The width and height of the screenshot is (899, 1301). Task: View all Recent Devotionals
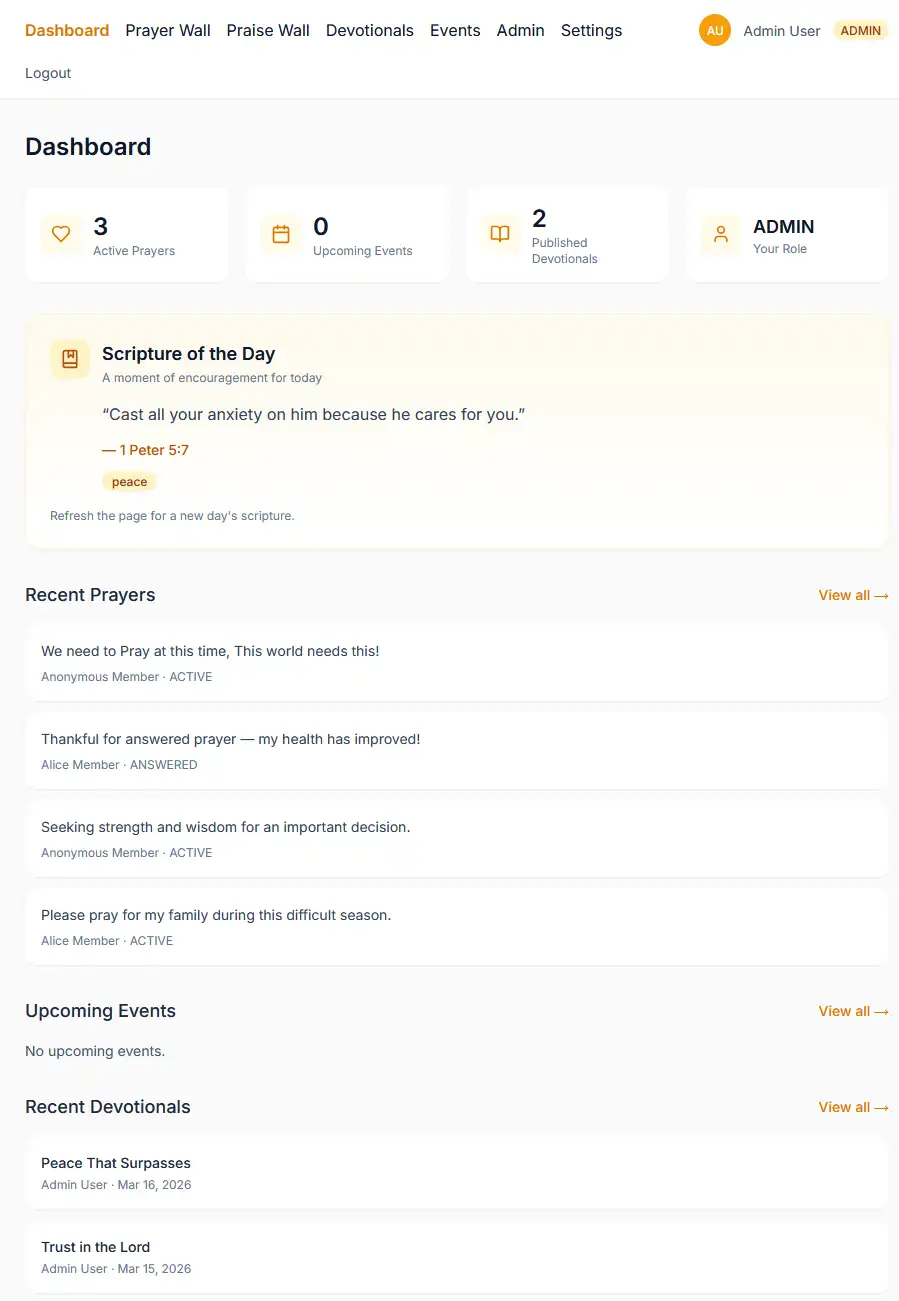click(853, 1107)
